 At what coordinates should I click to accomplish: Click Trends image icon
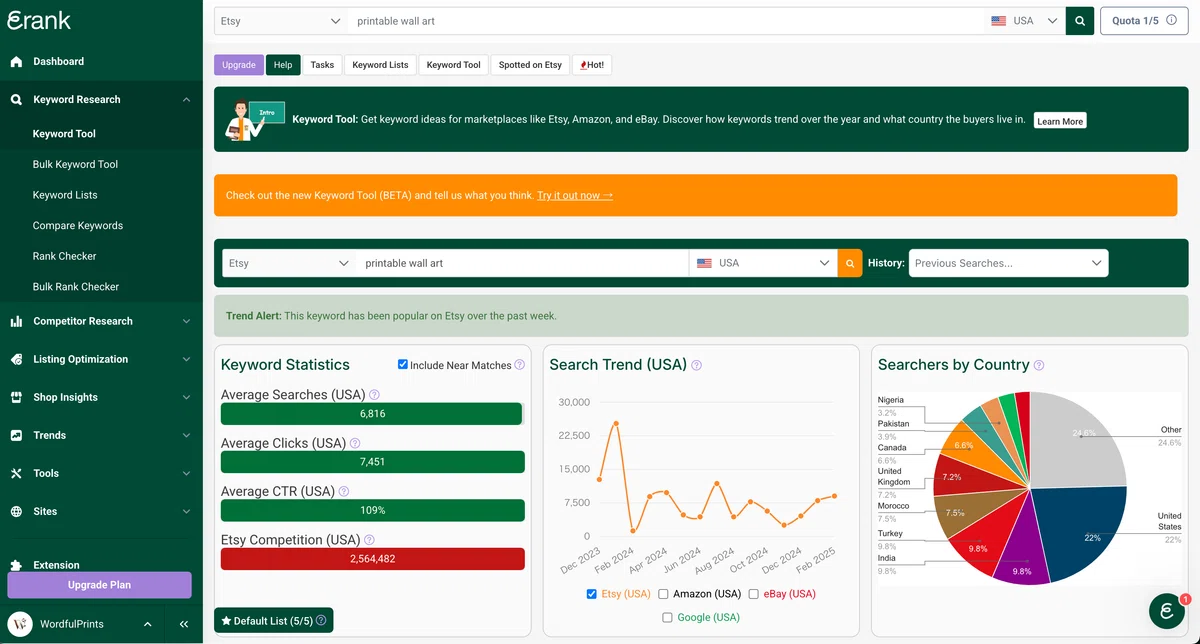(16, 435)
